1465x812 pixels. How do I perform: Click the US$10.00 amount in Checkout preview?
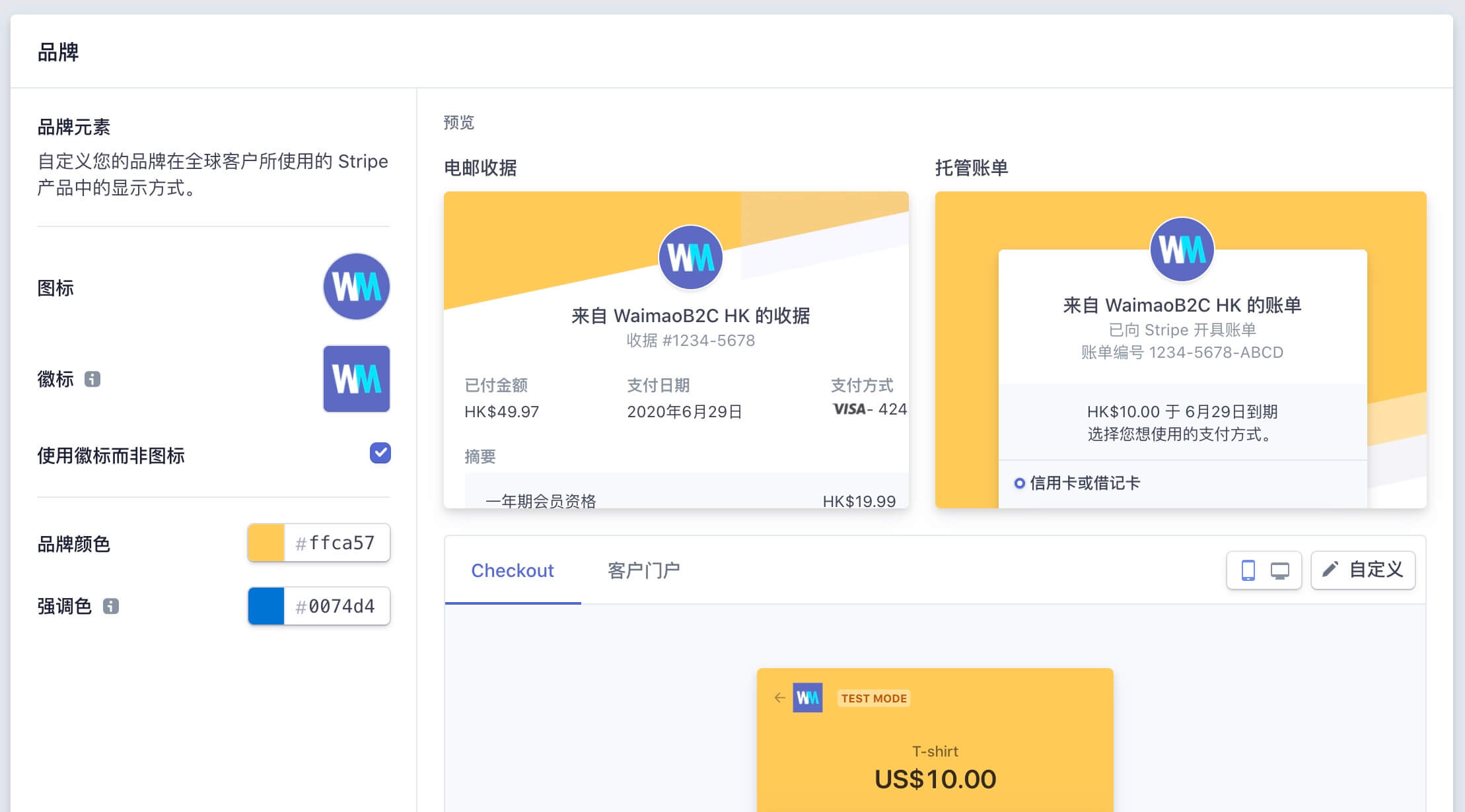pos(935,780)
